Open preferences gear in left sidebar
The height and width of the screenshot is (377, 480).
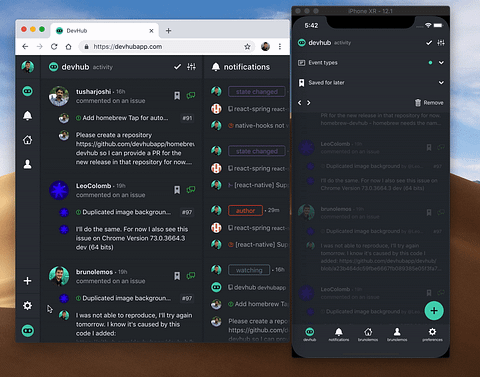click(27, 305)
